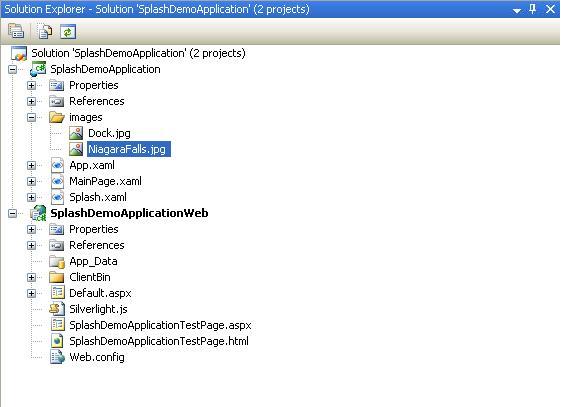Select the highlighted NiagaraFalls.jpg file
Viewport: 561px width, 407px height.
click(x=129, y=149)
